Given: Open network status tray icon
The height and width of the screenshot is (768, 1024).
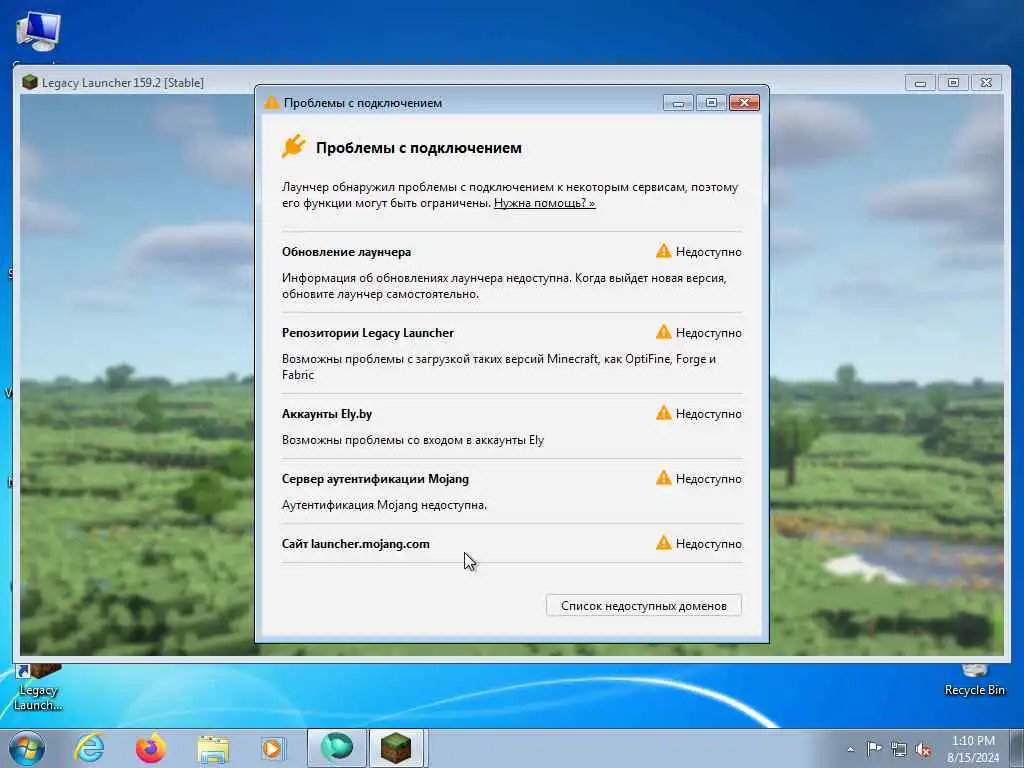Looking at the screenshot, I should click(x=899, y=749).
